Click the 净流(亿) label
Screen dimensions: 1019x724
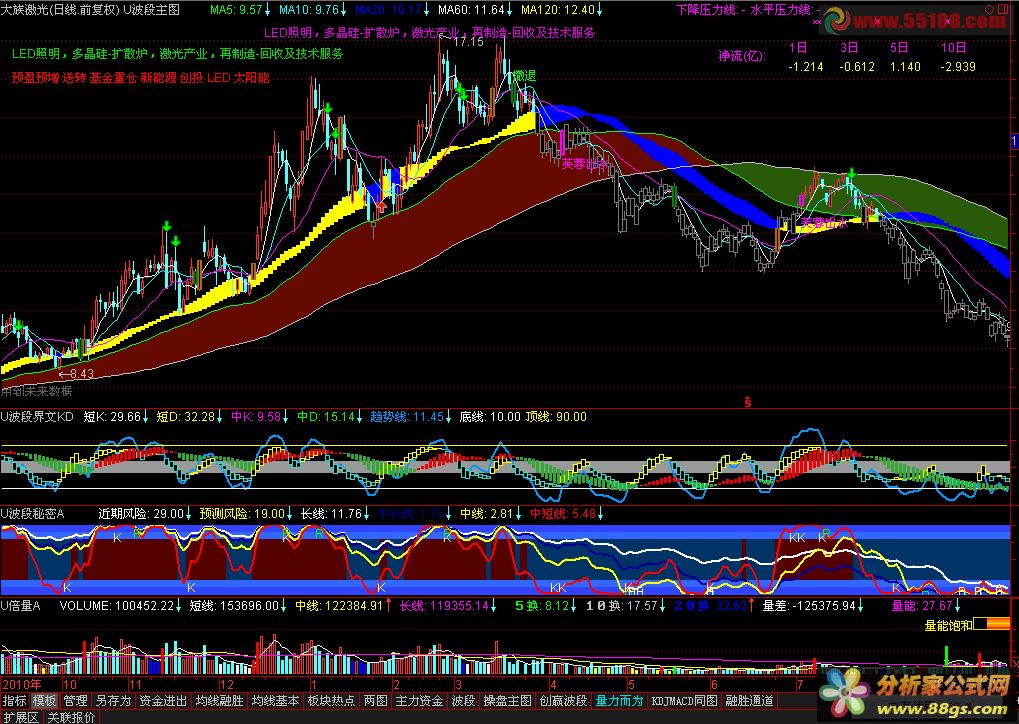point(742,56)
